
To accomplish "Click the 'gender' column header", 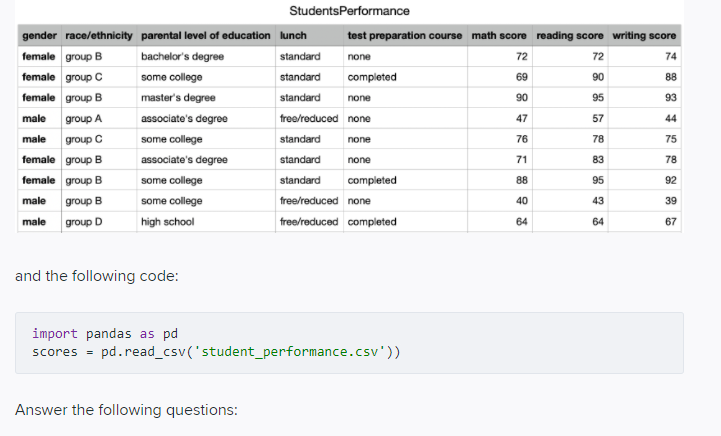I will [x=39, y=36].
